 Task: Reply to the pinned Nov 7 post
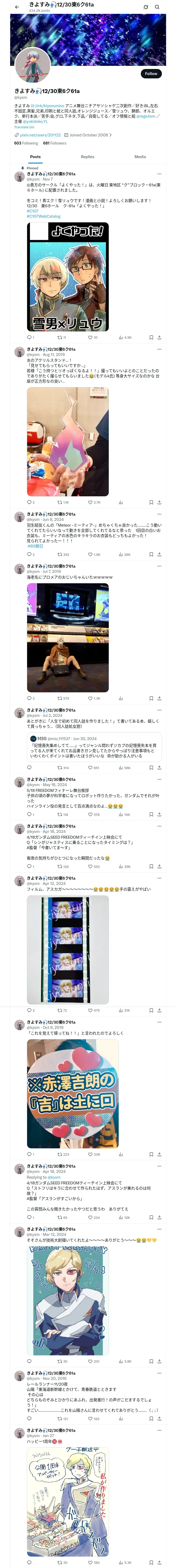point(29,337)
